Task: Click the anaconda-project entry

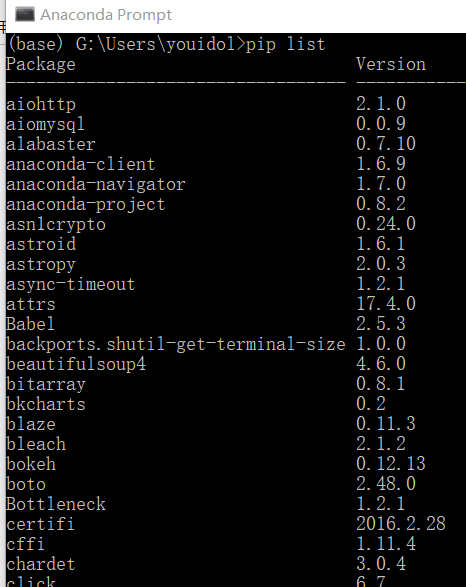Action: tap(85, 204)
